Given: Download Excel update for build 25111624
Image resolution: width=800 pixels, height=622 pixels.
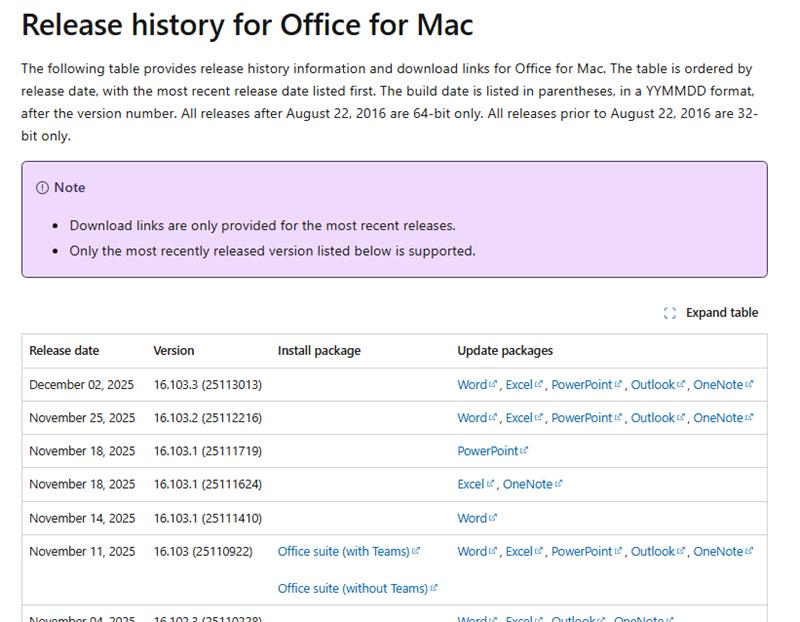Looking at the screenshot, I should click(x=476, y=484).
